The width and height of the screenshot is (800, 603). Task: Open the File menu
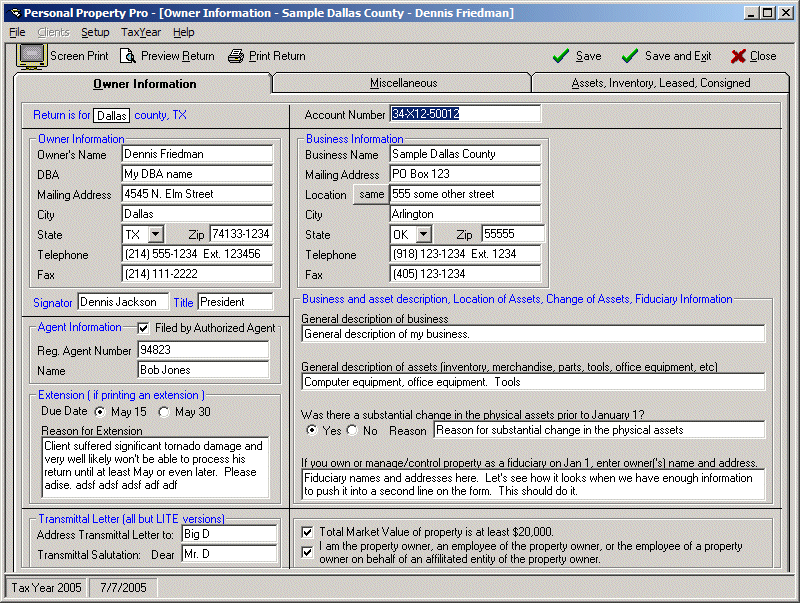pyautogui.click(x=17, y=32)
